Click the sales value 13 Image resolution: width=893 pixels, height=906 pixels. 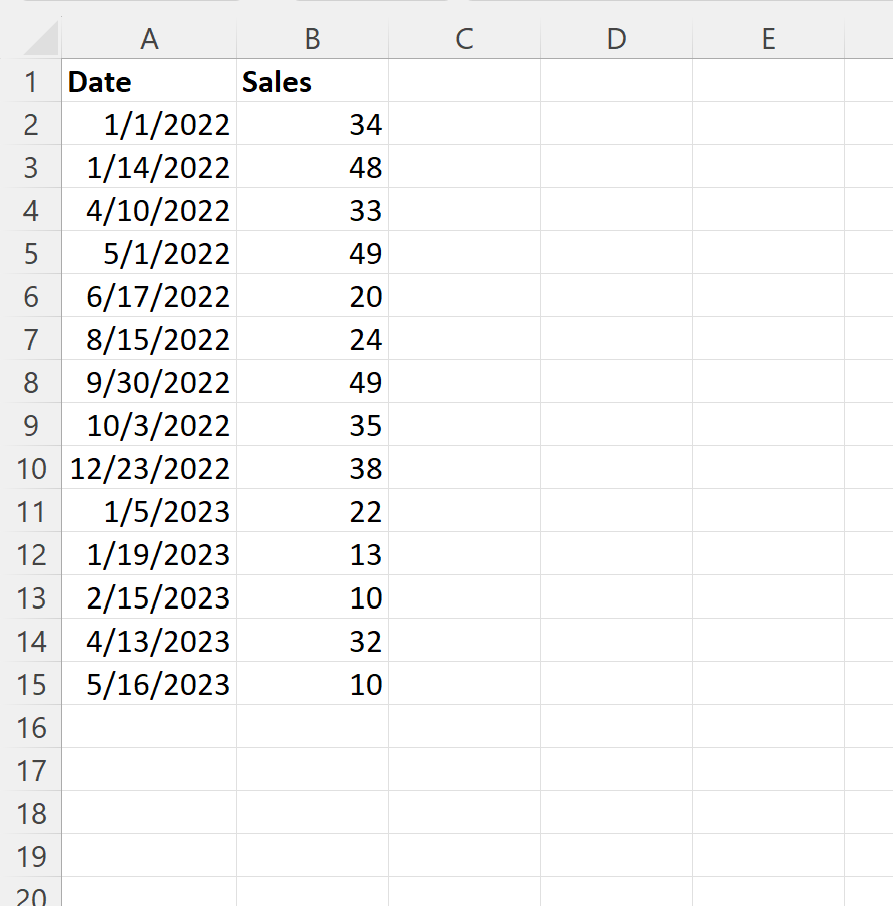(x=311, y=555)
